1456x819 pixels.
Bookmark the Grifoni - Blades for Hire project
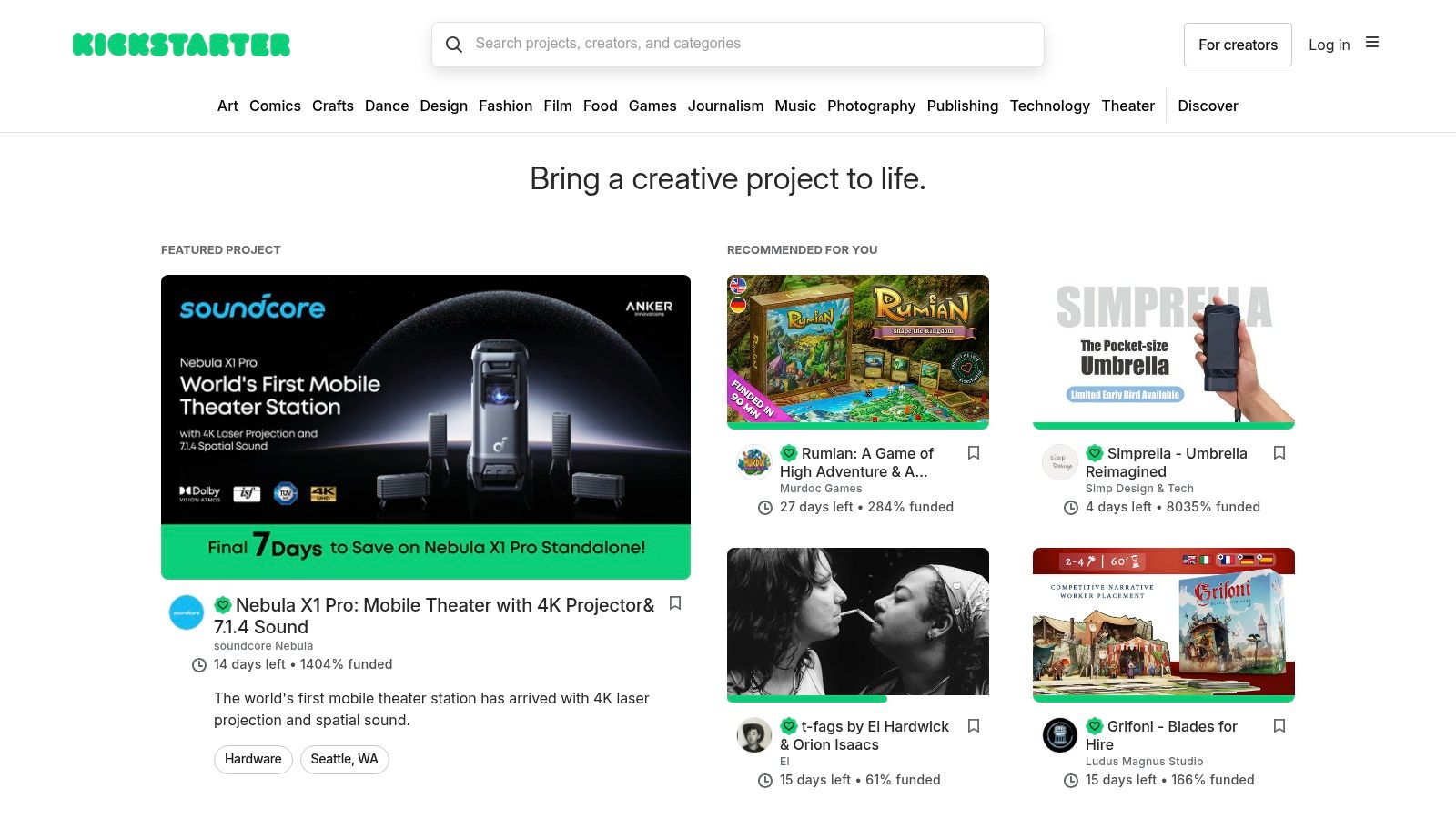pos(1279,725)
